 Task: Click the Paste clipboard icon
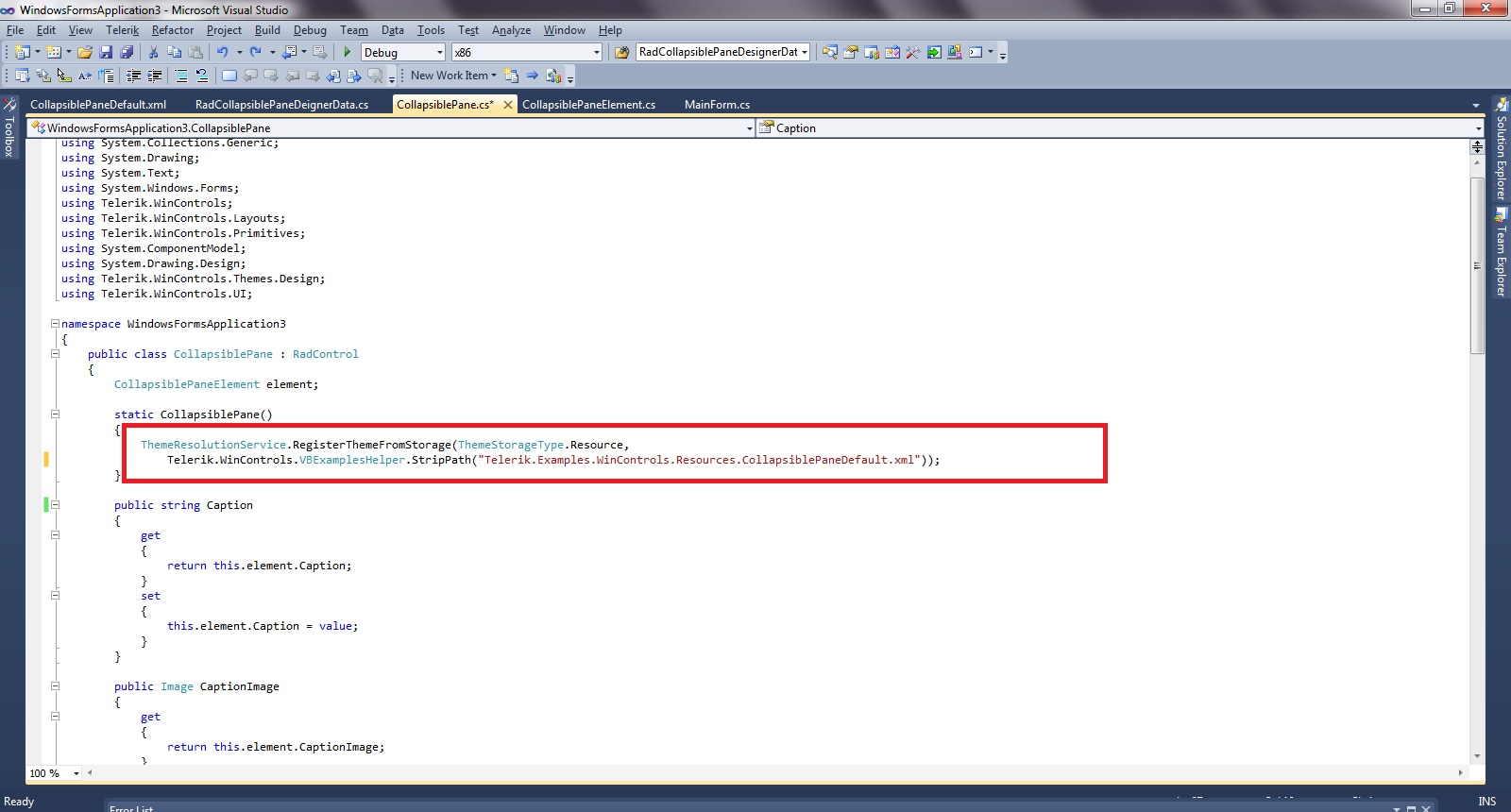[x=195, y=52]
